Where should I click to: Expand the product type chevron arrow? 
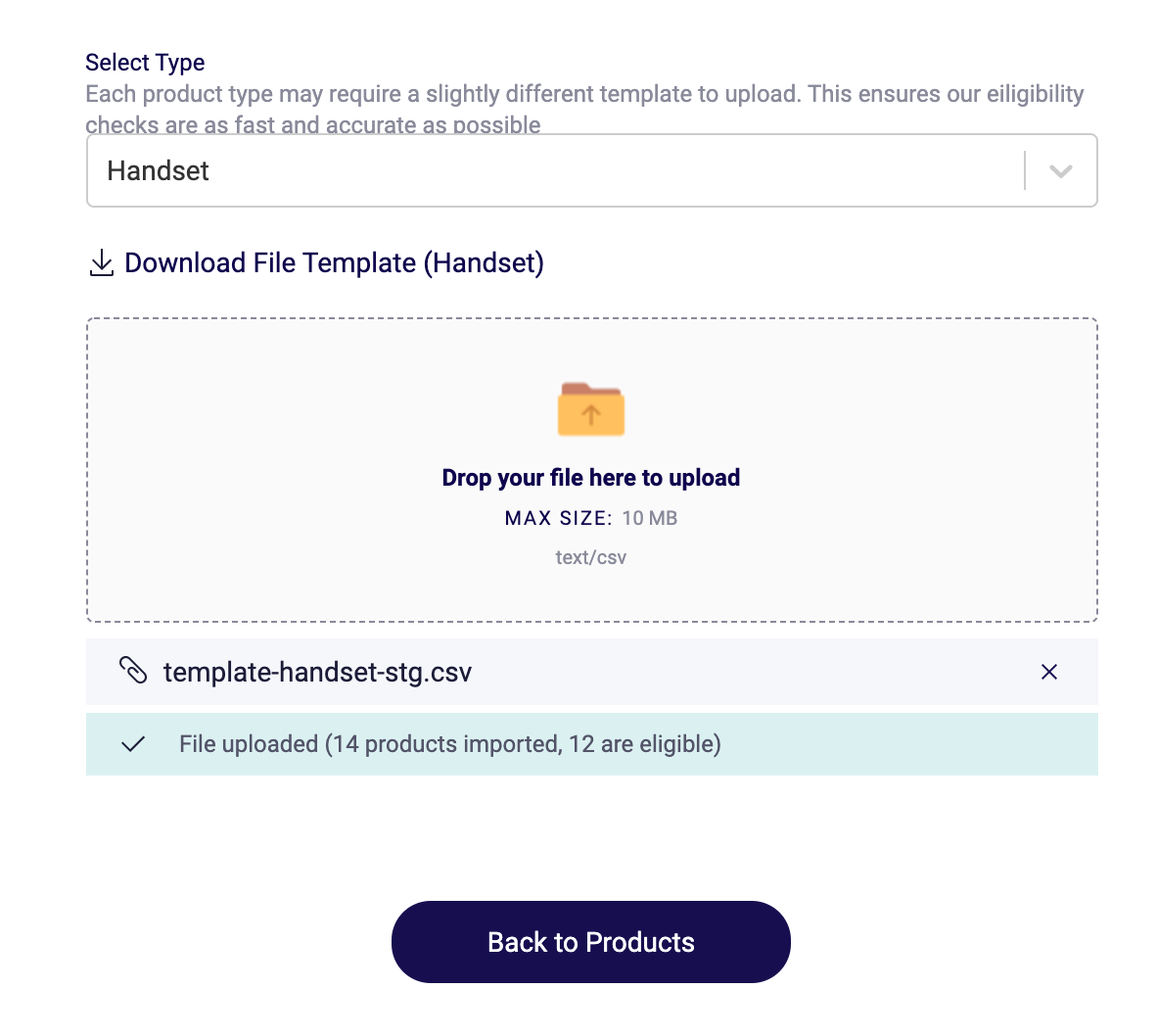click(1060, 171)
